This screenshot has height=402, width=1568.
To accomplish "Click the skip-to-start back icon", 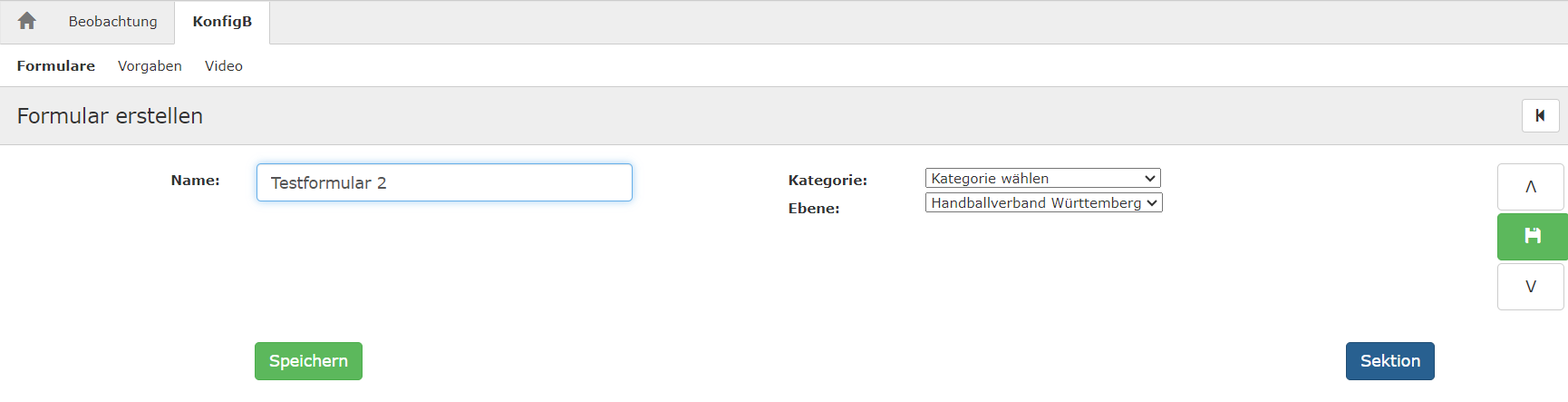I will pos(1540,115).
